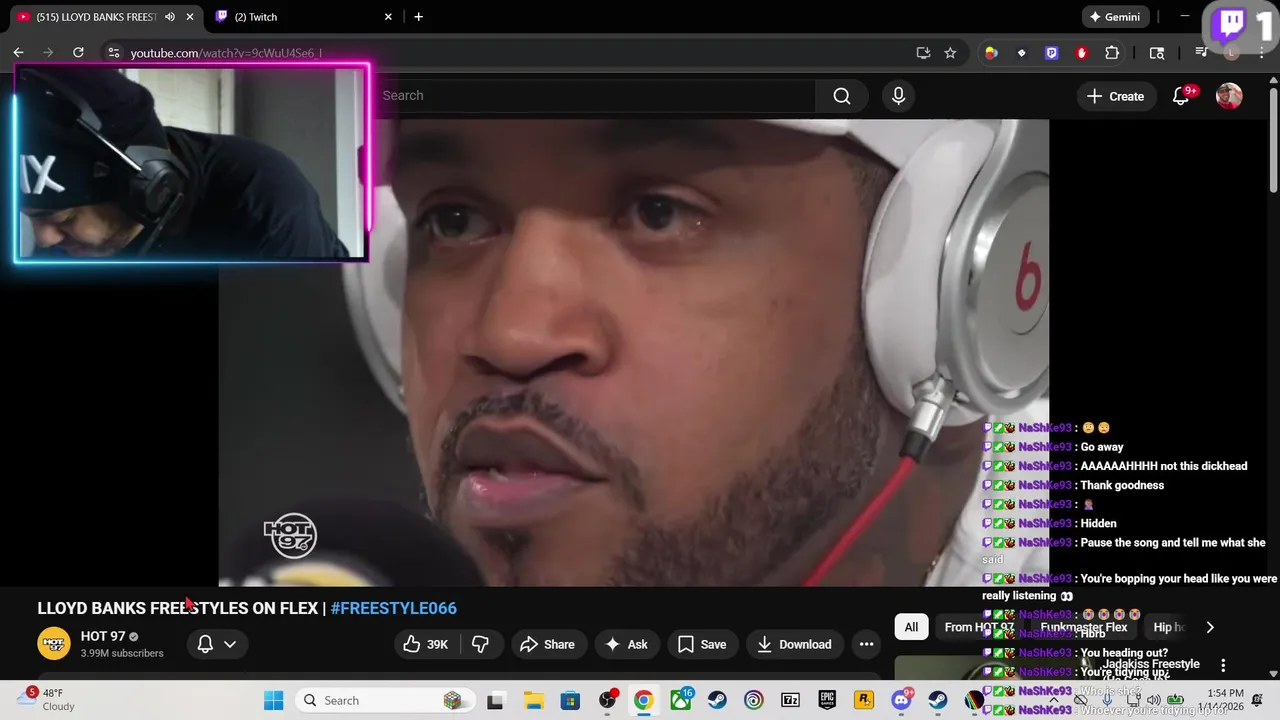The height and width of the screenshot is (720, 1280).
Task: Open the 7-Zip taskbar icon
Action: 790,700
